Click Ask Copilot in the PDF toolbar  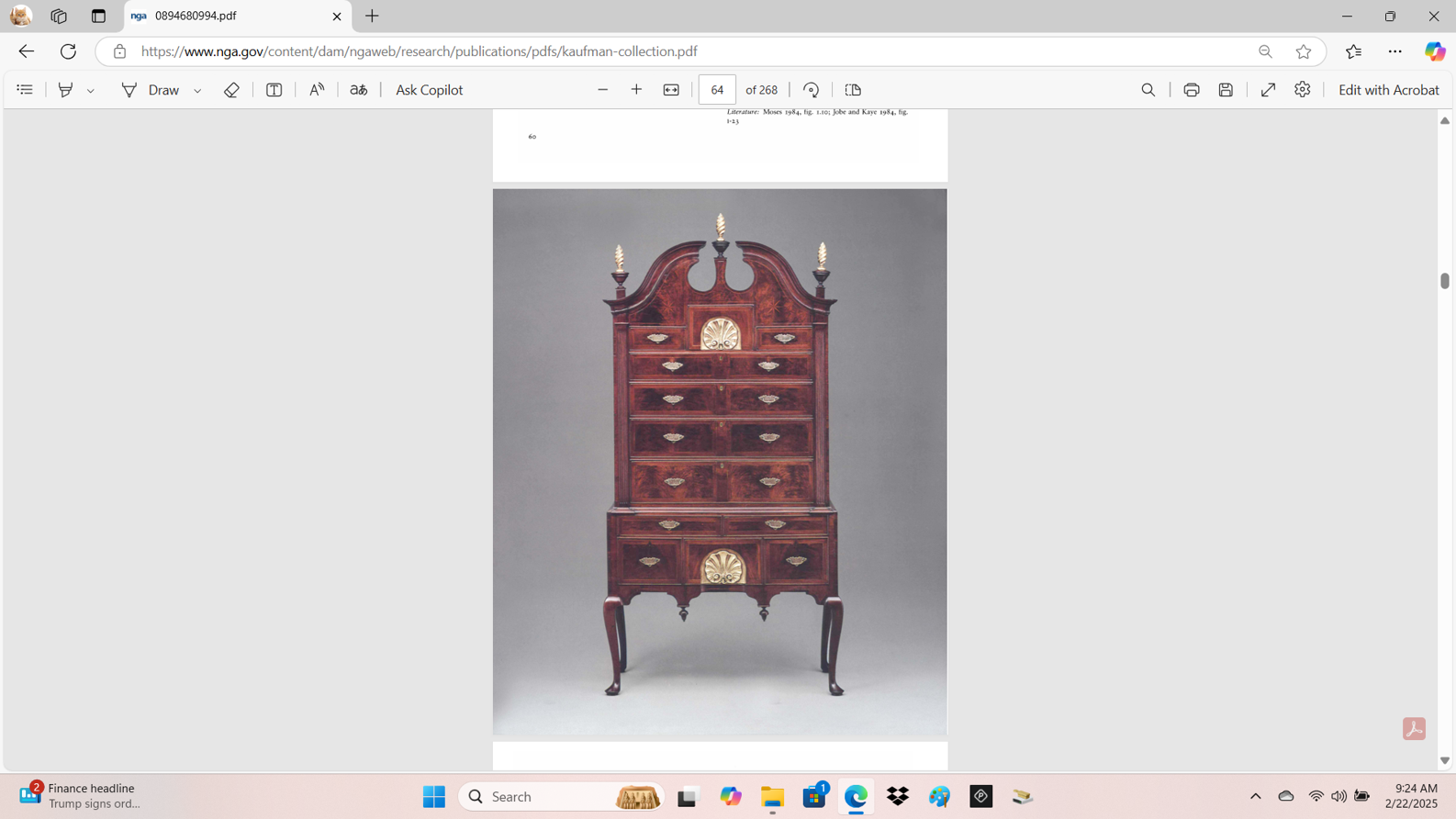429,90
